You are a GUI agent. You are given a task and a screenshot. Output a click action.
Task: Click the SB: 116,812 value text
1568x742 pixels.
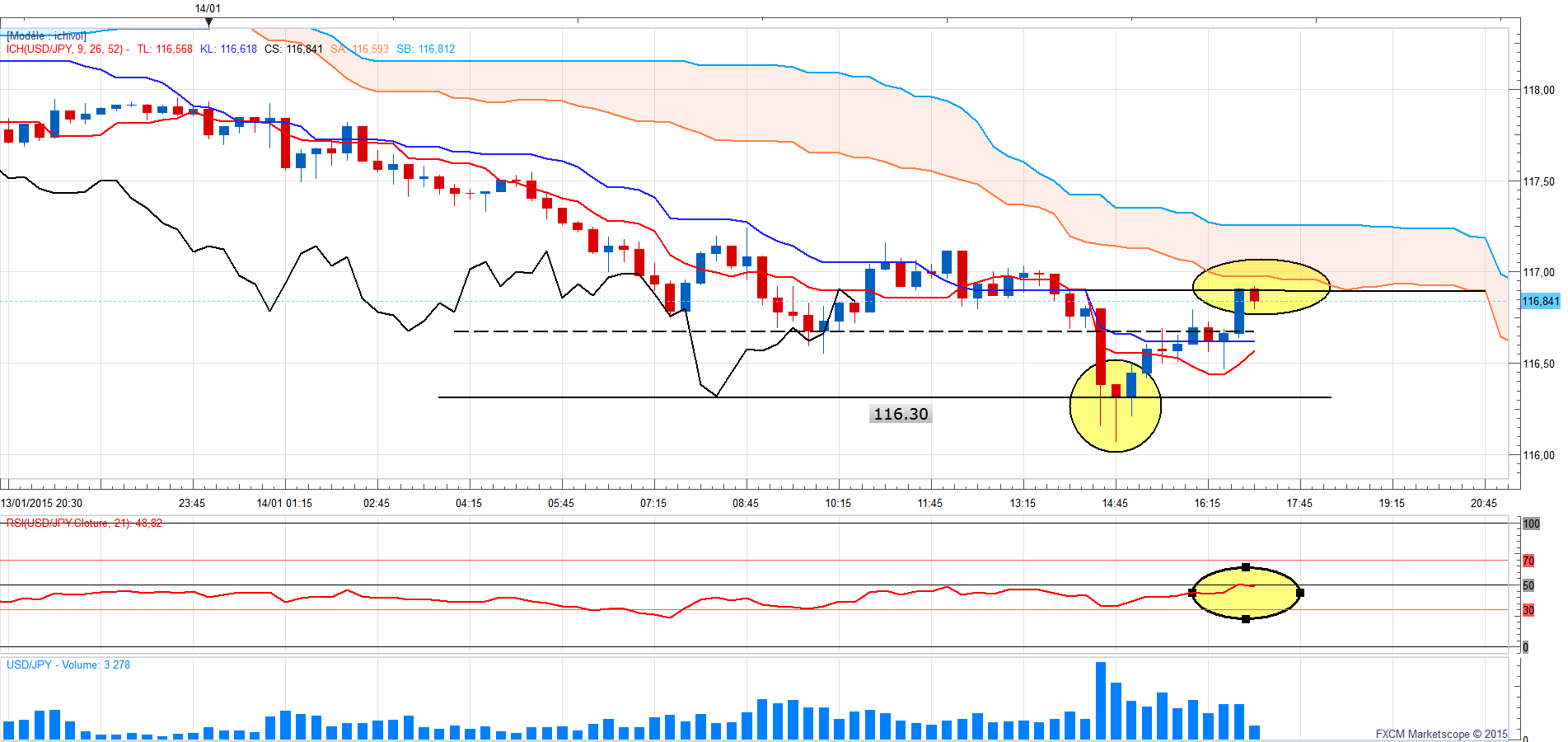[x=426, y=49]
